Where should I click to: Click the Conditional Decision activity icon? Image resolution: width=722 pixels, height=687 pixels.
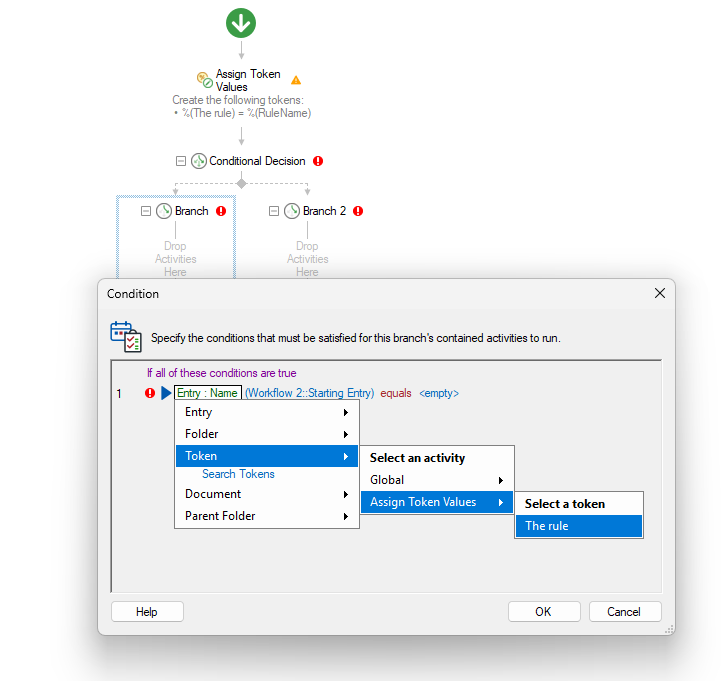click(x=199, y=161)
